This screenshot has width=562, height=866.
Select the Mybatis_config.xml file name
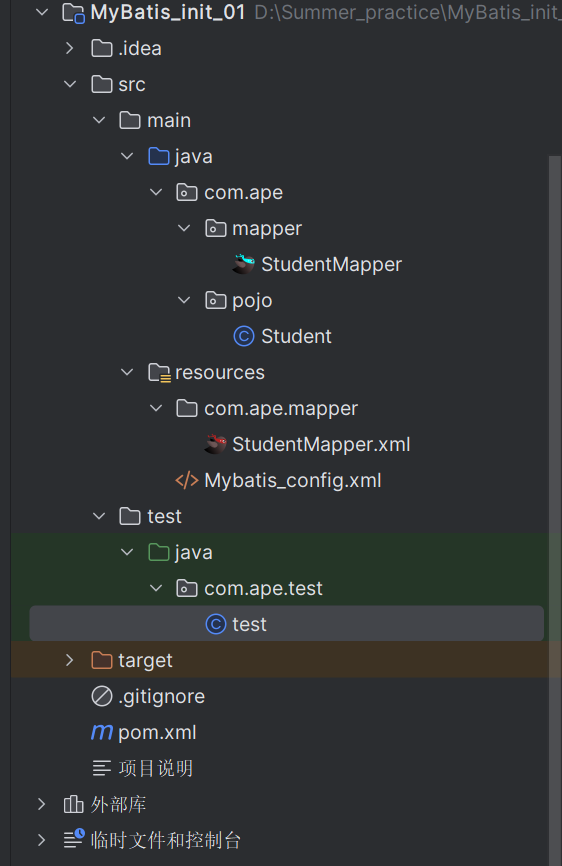coord(293,480)
